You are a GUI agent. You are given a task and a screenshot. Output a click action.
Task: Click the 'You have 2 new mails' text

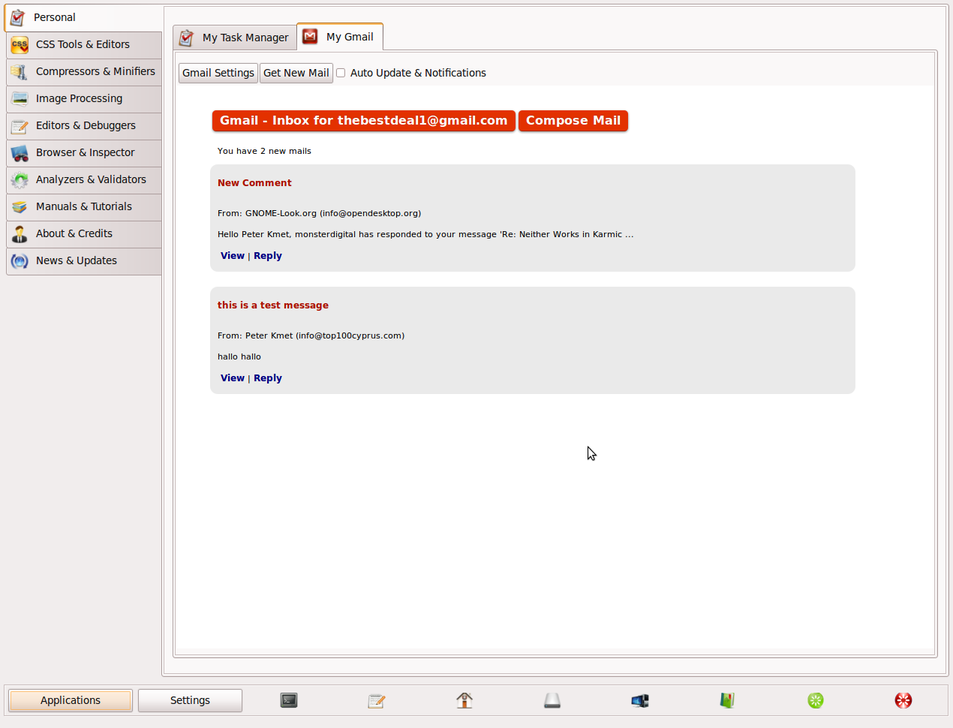(264, 151)
